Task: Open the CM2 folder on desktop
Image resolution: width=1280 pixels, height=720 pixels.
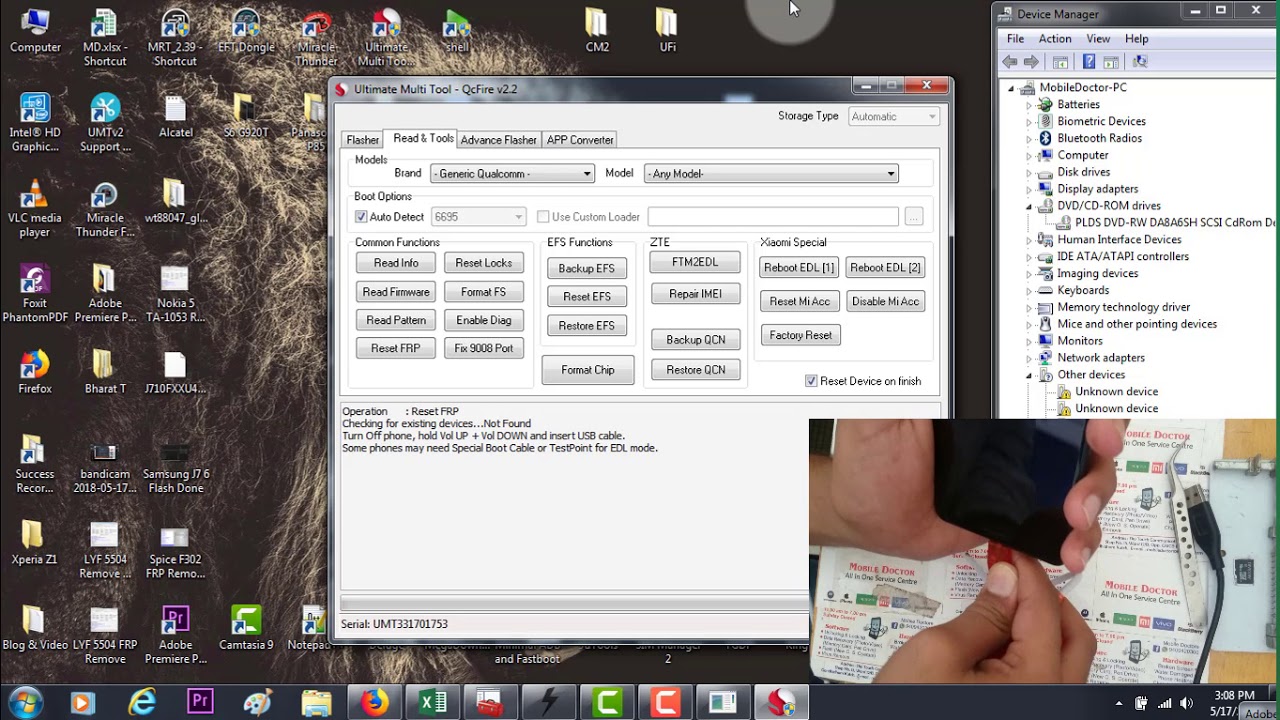Action: coord(597,31)
